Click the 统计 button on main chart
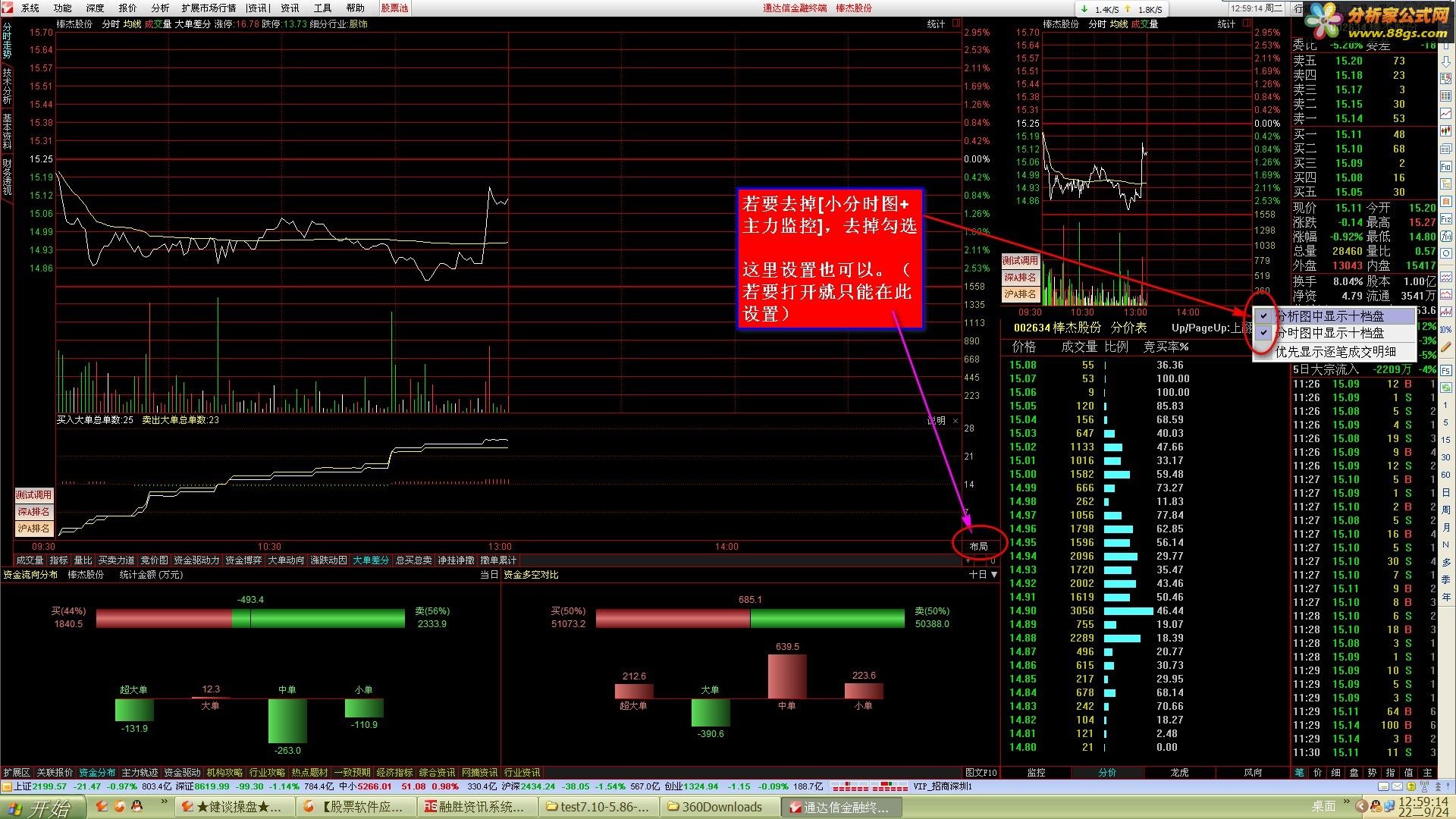 936,24
